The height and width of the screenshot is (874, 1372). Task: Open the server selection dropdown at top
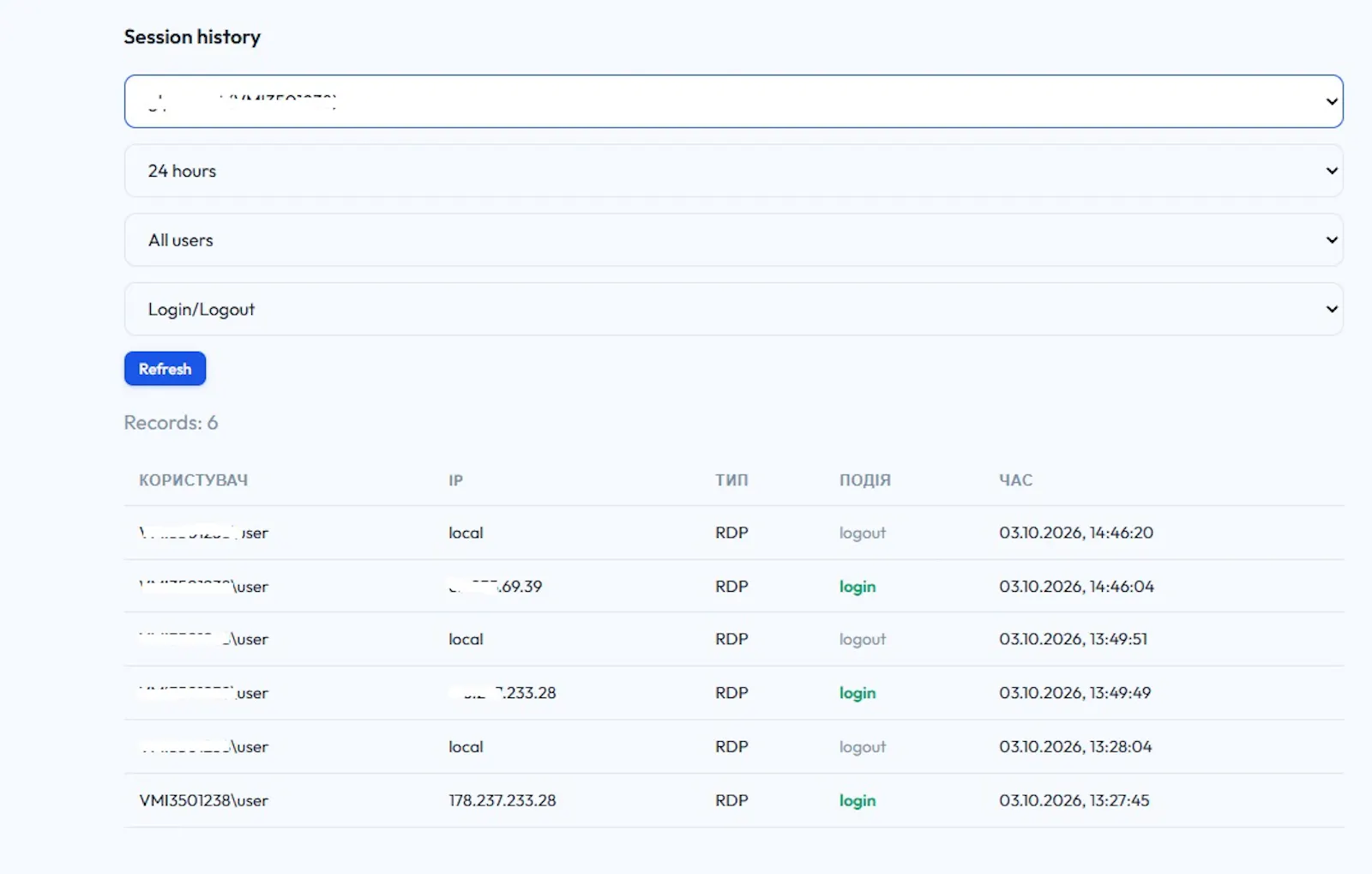tap(733, 101)
